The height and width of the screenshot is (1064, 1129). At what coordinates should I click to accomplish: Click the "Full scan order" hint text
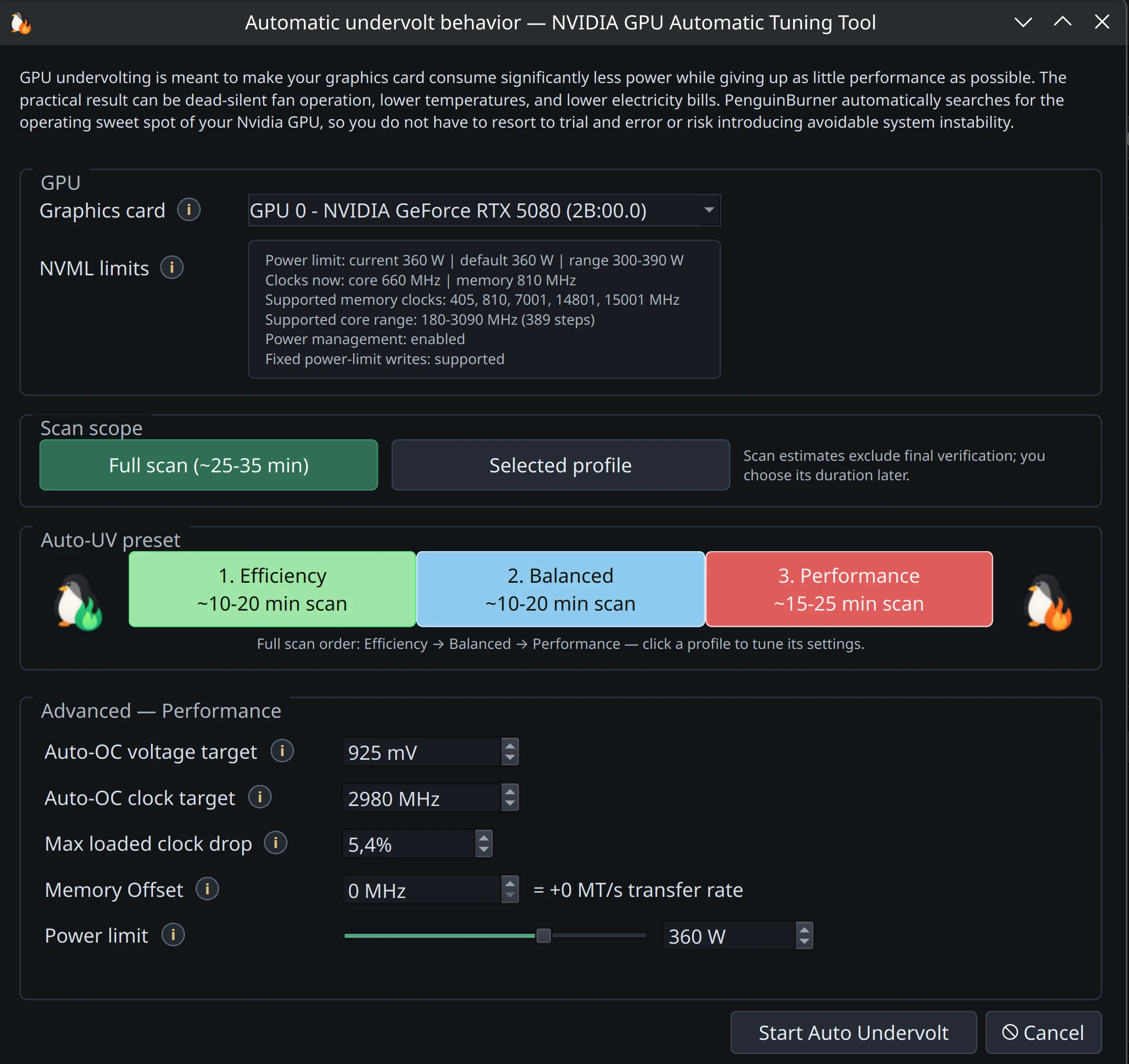(560, 644)
